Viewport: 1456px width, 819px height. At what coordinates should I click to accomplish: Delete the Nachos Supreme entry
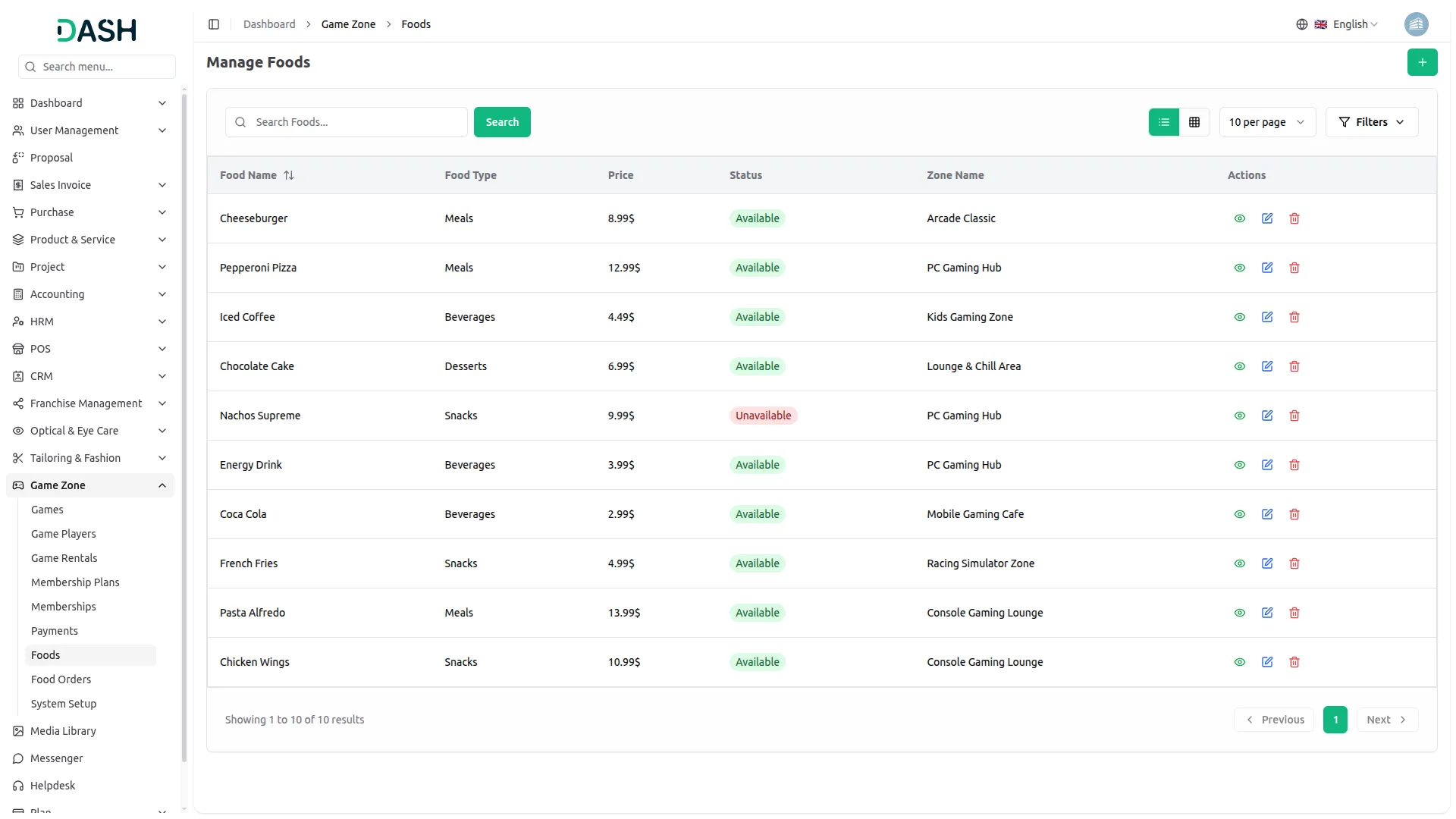click(x=1294, y=416)
